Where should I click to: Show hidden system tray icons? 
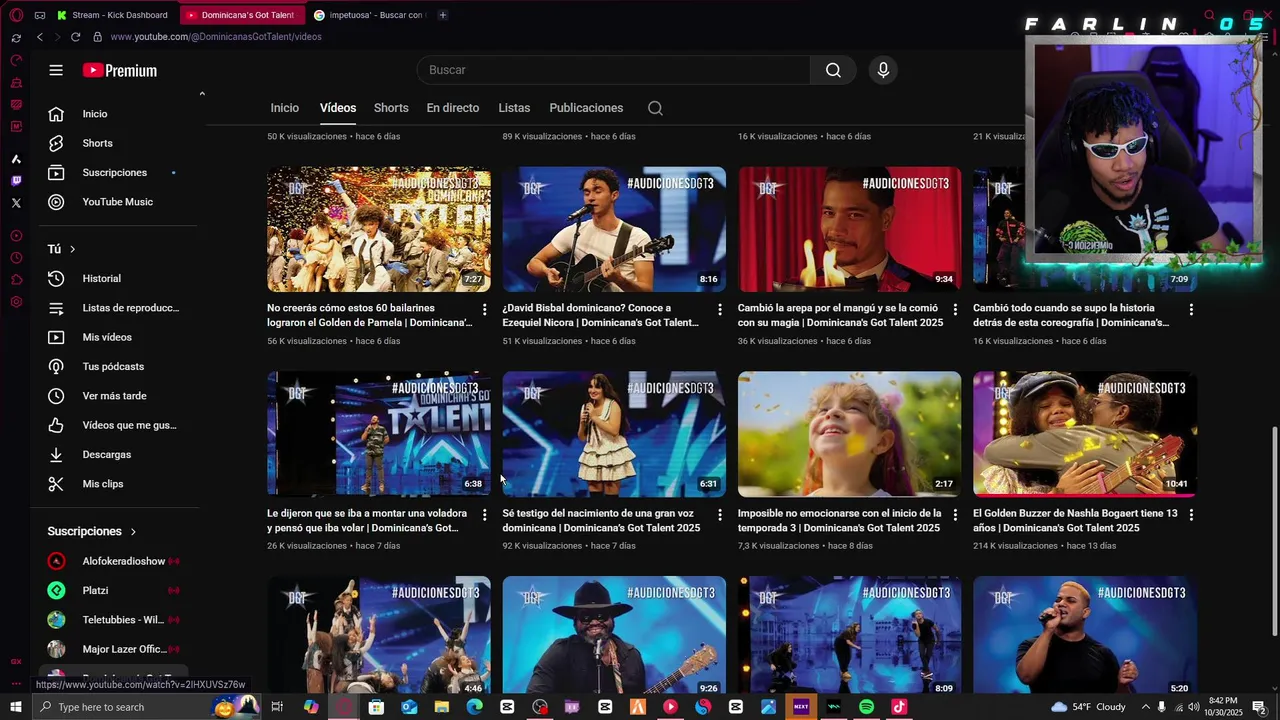1145,707
